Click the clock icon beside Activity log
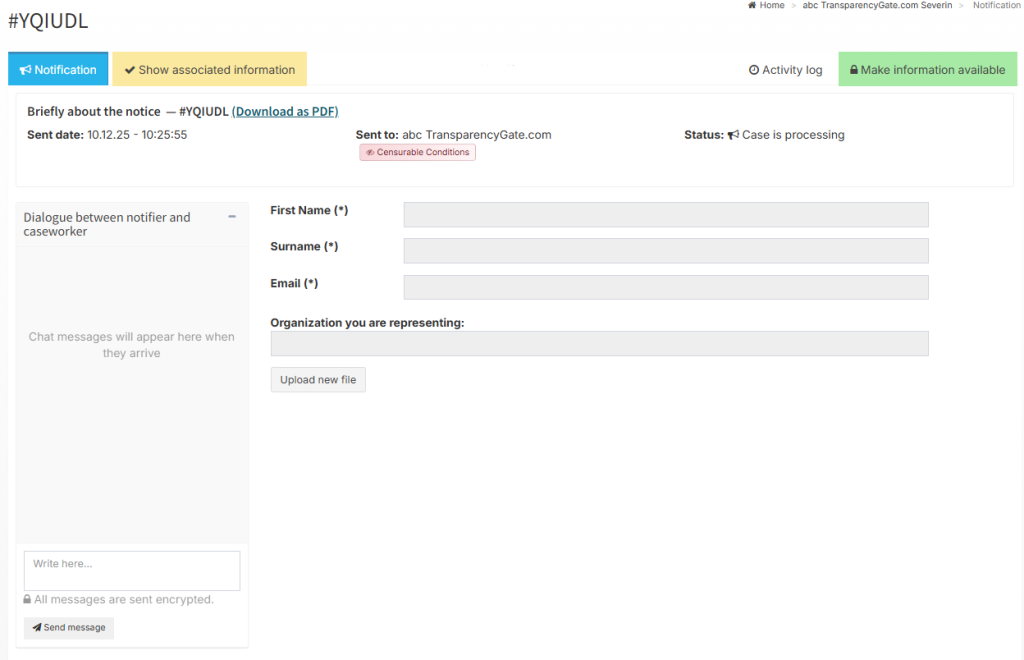The height and width of the screenshot is (660, 1024). (x=754, y=70)
